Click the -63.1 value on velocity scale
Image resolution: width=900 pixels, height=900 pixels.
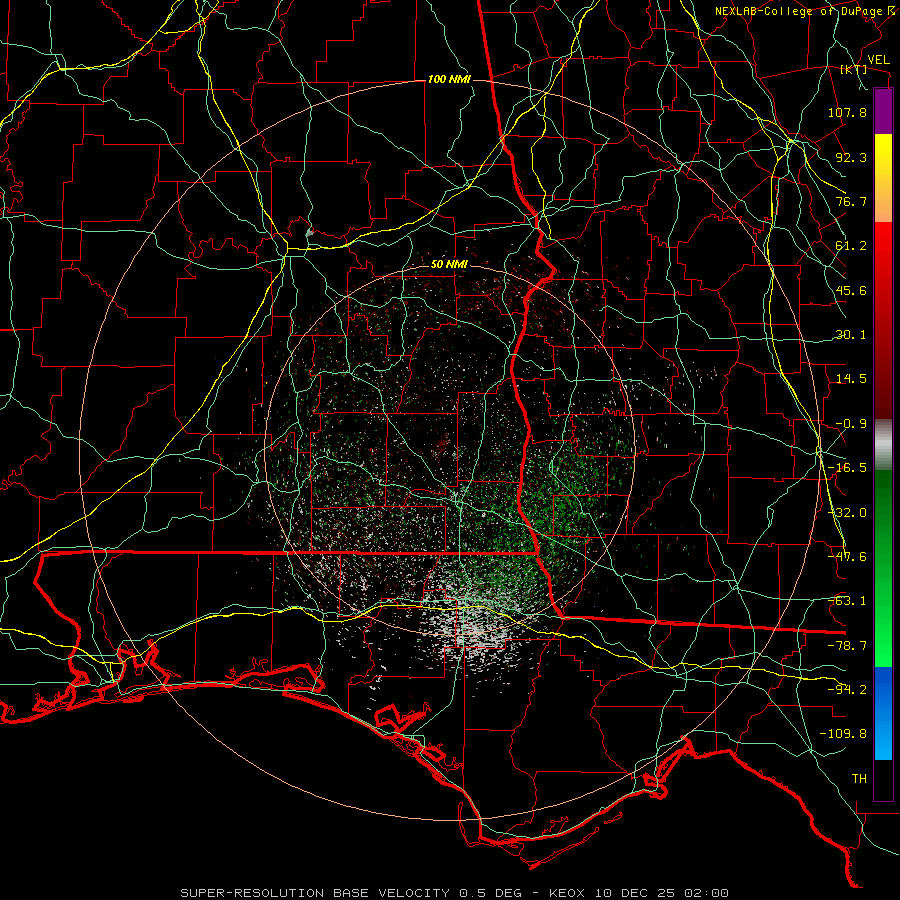point(847,601)
